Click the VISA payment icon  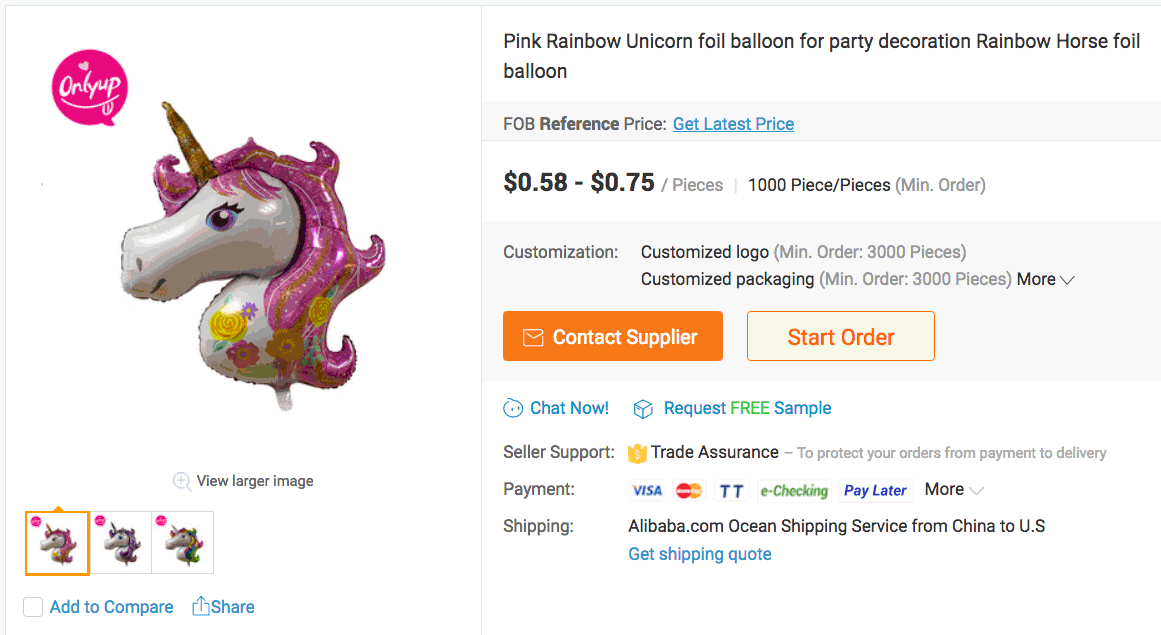tap(647, 490)
